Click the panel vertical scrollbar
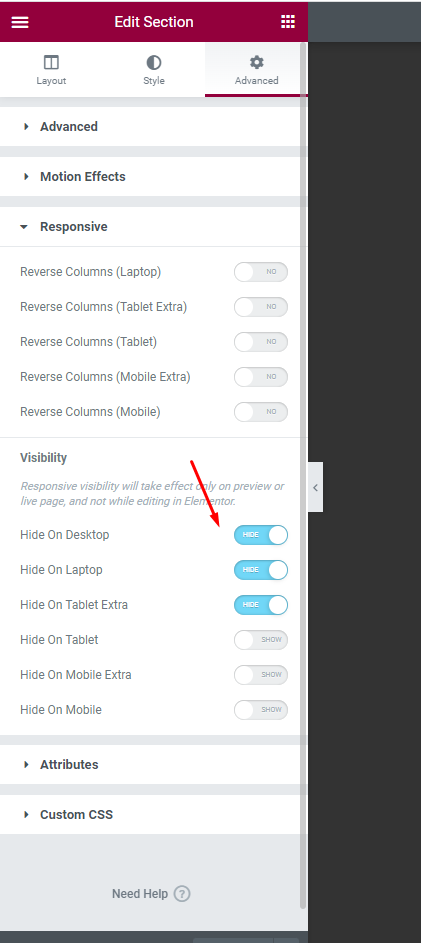This screenshot has height=943, width=421. 303,475
